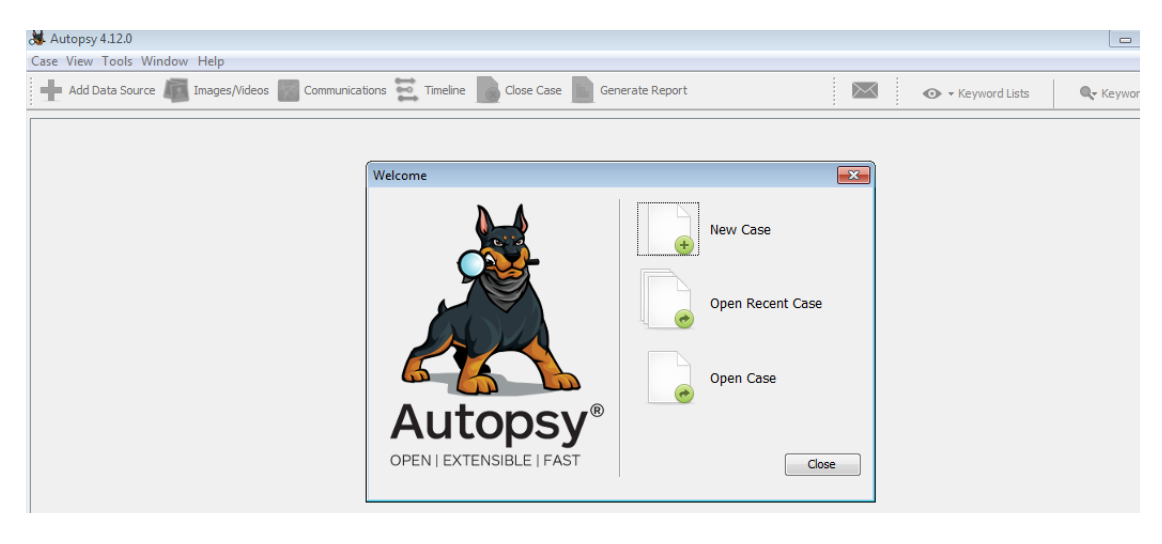Open the Images/Videos gallery icon
This screenshot has width=1162, height=544.
(176, 90)
